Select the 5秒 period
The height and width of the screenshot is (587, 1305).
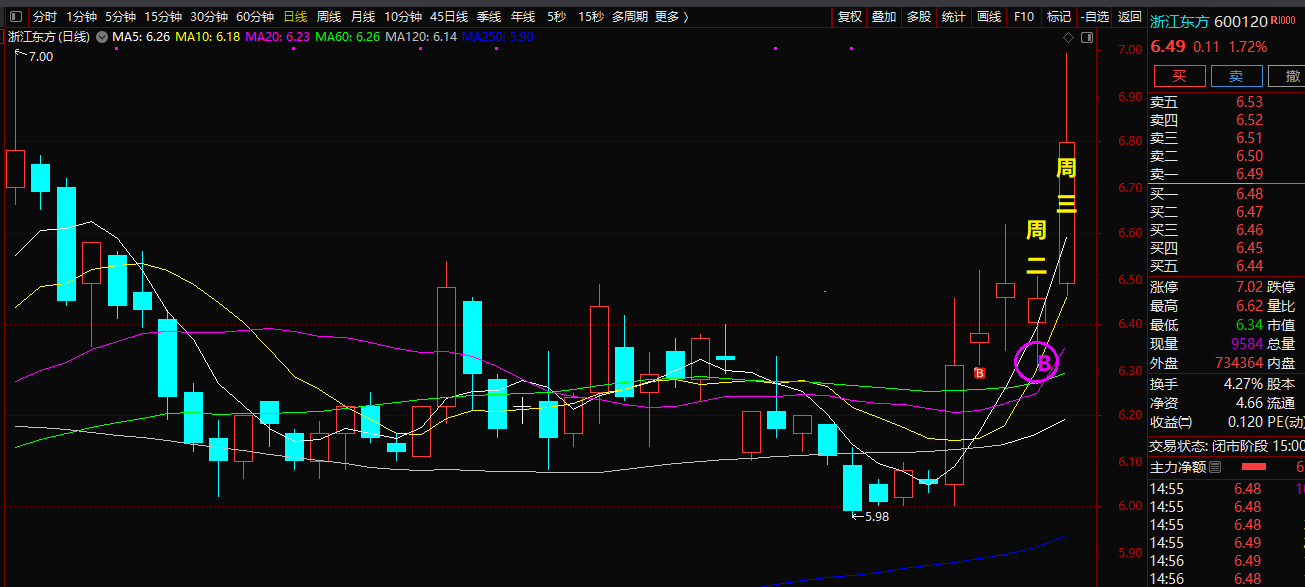coord(556,17)
